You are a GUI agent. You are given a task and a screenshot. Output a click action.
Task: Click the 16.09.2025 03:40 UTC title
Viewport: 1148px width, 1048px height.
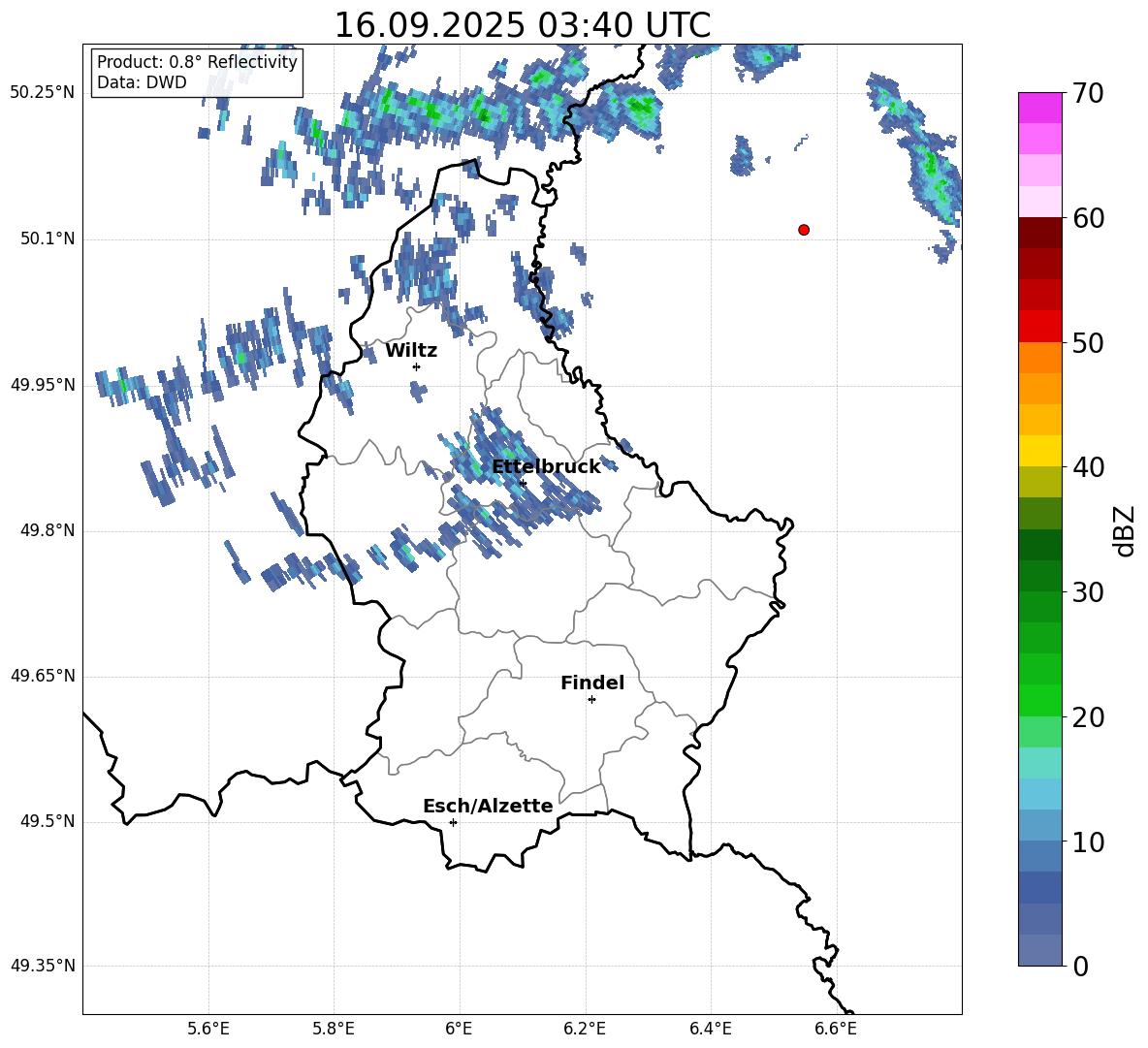pyautogui.click(x=523, y=25)
